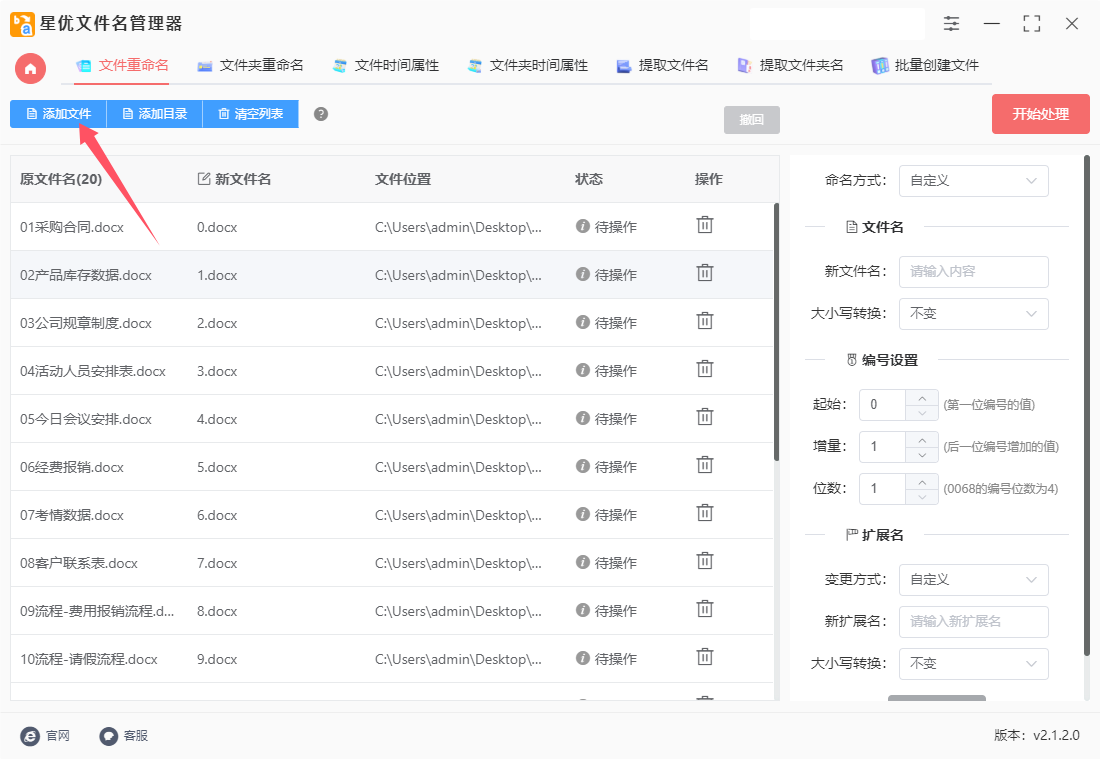1100x760 pixels.
Task: Click the help question mark icon
Action: pyautogui.click(x=321, y=114)
